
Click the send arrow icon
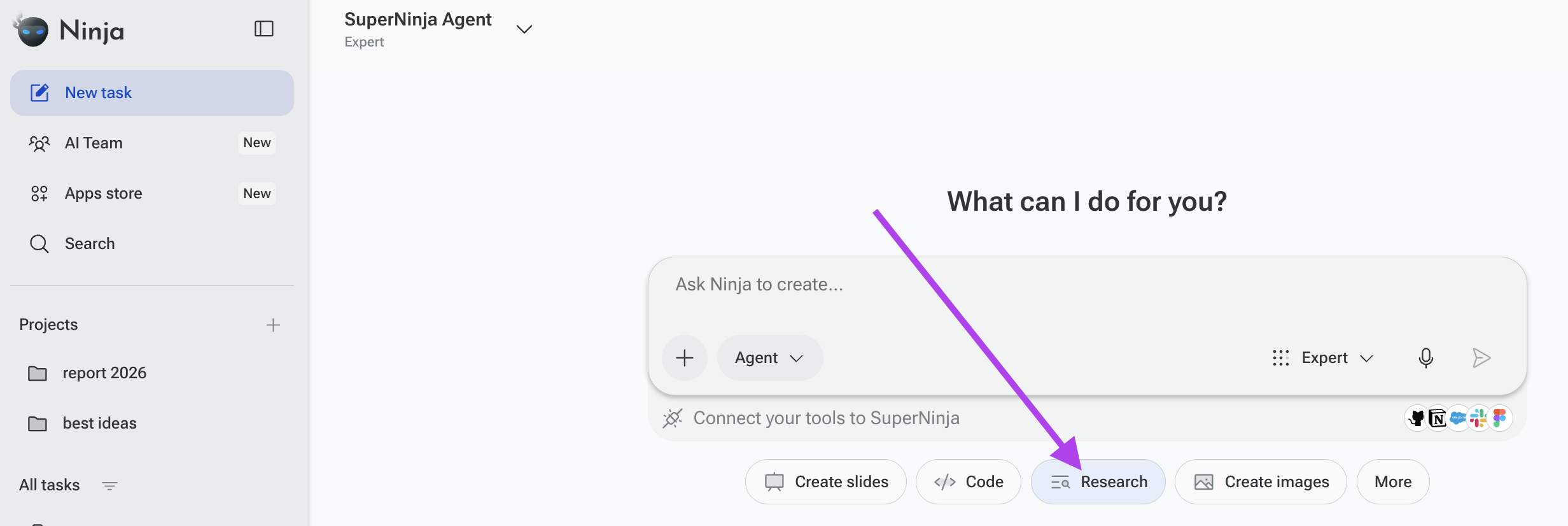click(x=1481, y=358)
